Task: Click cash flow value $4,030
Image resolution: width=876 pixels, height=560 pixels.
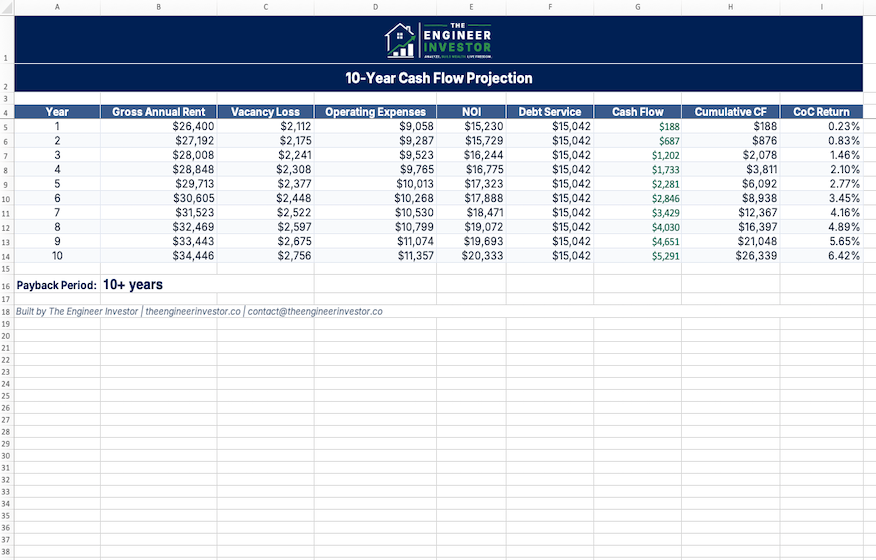Action: point(665,227)
